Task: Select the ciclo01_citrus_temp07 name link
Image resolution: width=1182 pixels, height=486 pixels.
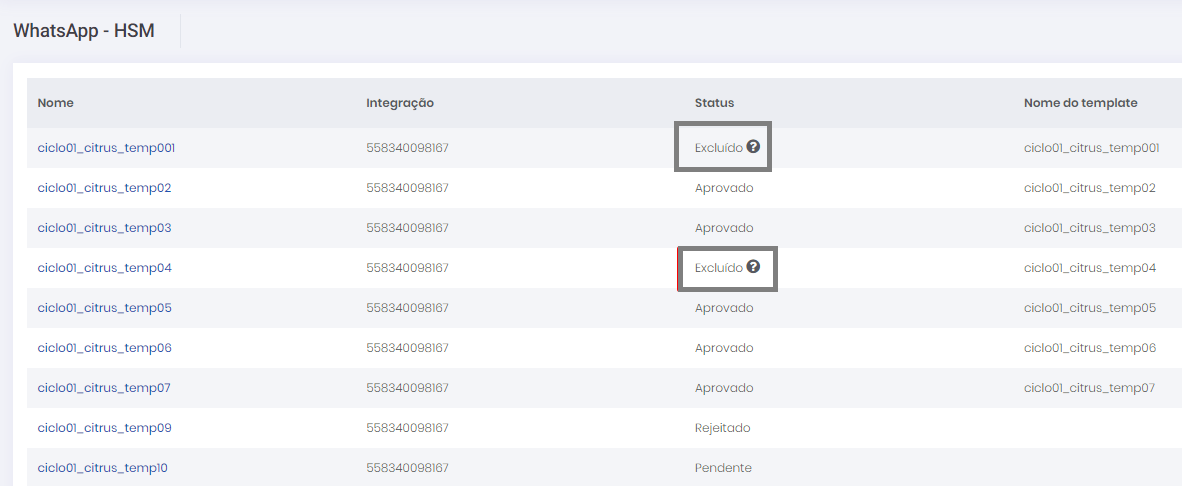Action: [104, 388]
